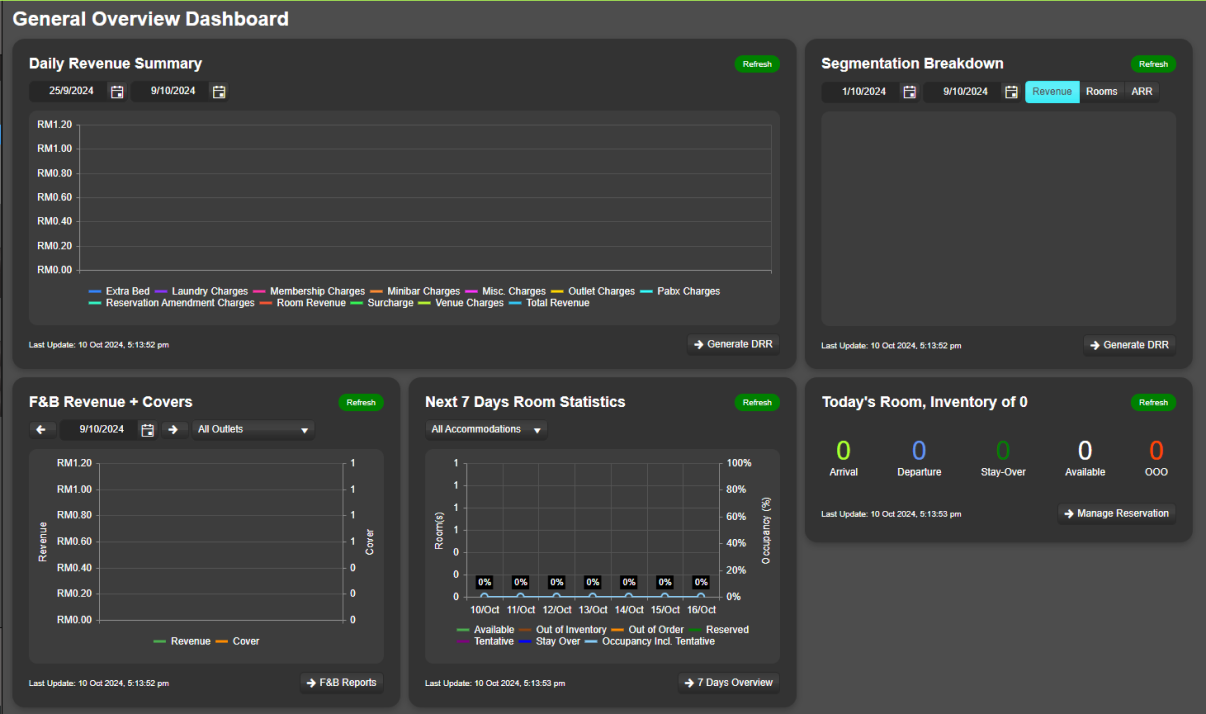Toggle Outlet Charges legend series
The width and height of the screenshot is (1206, 714).
[593, 292]
